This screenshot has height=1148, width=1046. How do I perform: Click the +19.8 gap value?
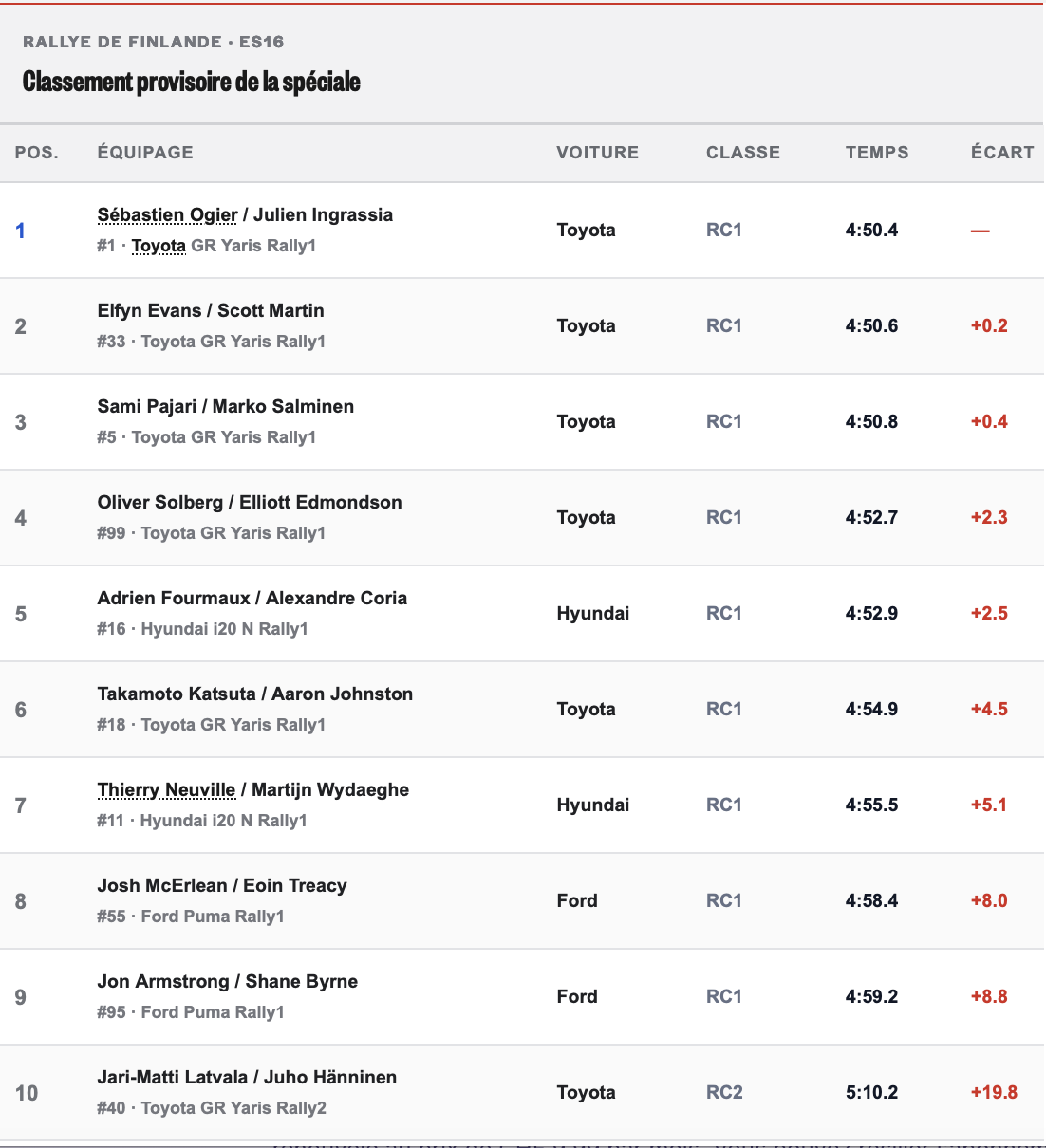[x=994, y=1092]
